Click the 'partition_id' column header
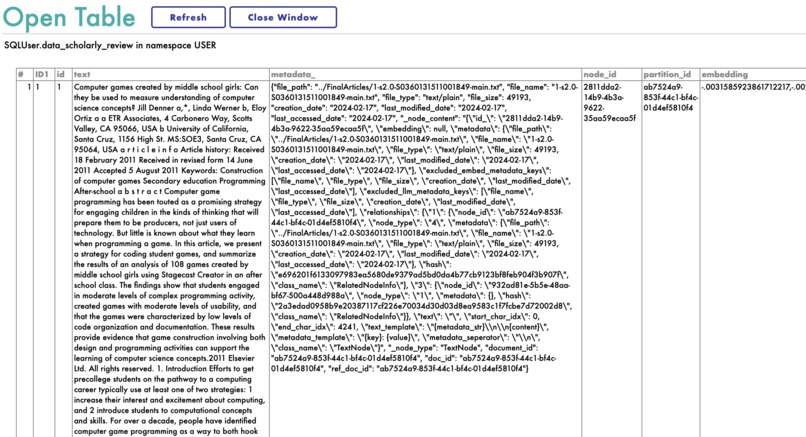The width and height of the screenshot is (806, 437). click(x=670, y=74)
